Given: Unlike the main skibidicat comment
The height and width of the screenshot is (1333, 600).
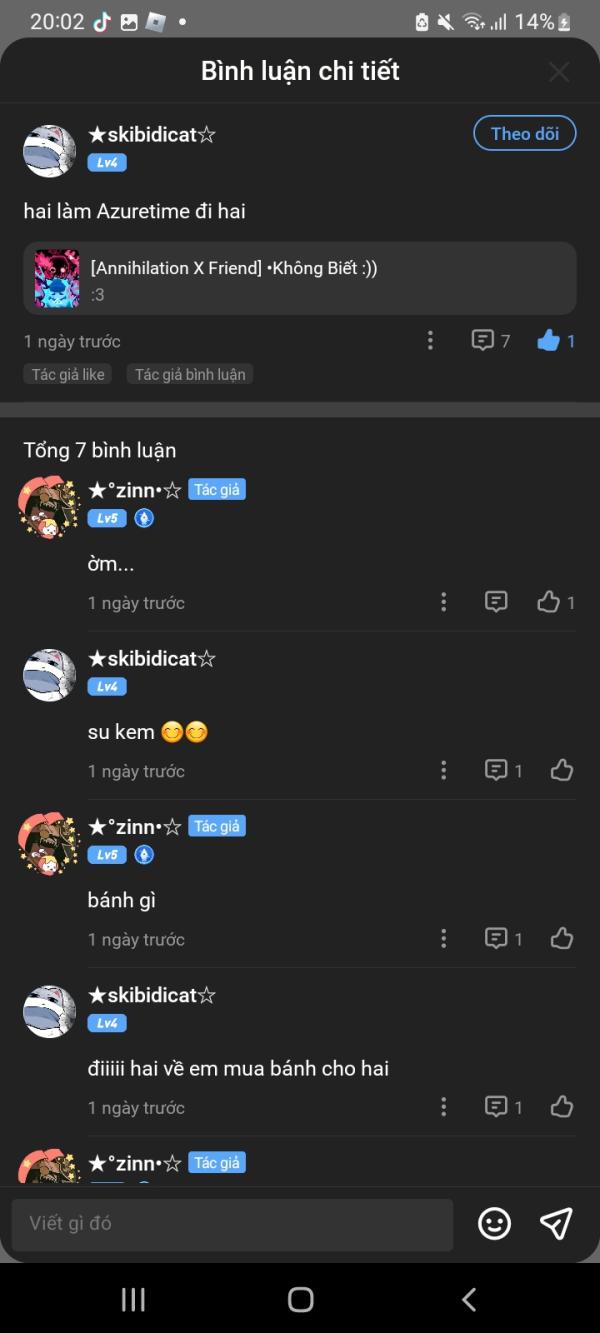Looking at the screenshot, I should [549, 341].
